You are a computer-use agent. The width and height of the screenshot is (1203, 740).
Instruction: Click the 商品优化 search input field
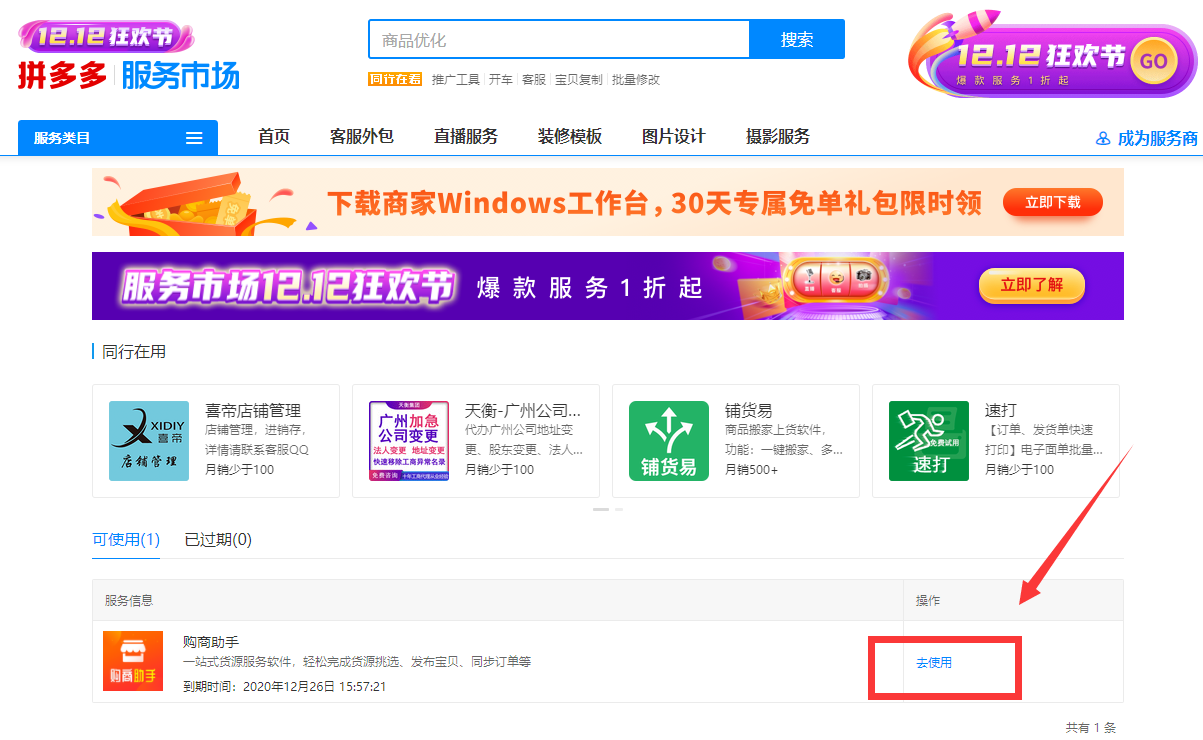[x=559, y=40]
